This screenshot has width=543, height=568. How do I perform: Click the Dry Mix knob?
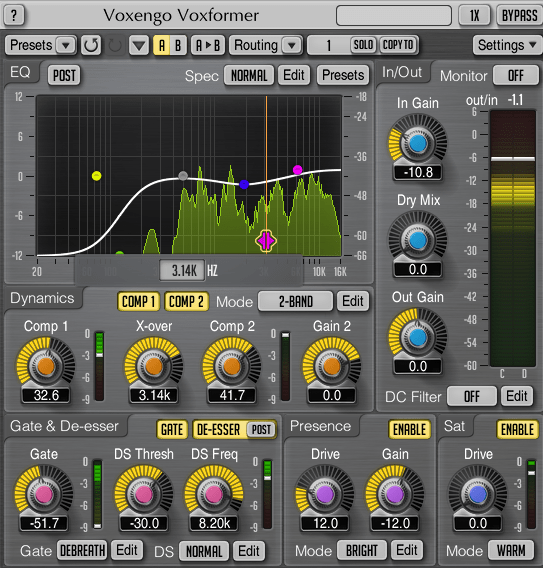tap(418, 241)
